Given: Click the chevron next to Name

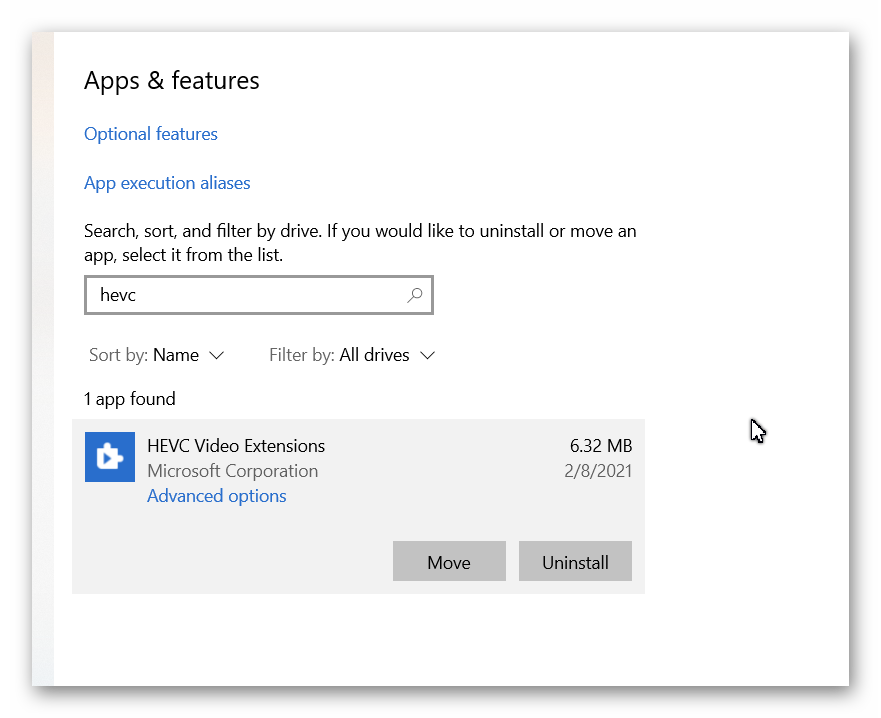Looking at the screenshot, I should click(216, 356).
